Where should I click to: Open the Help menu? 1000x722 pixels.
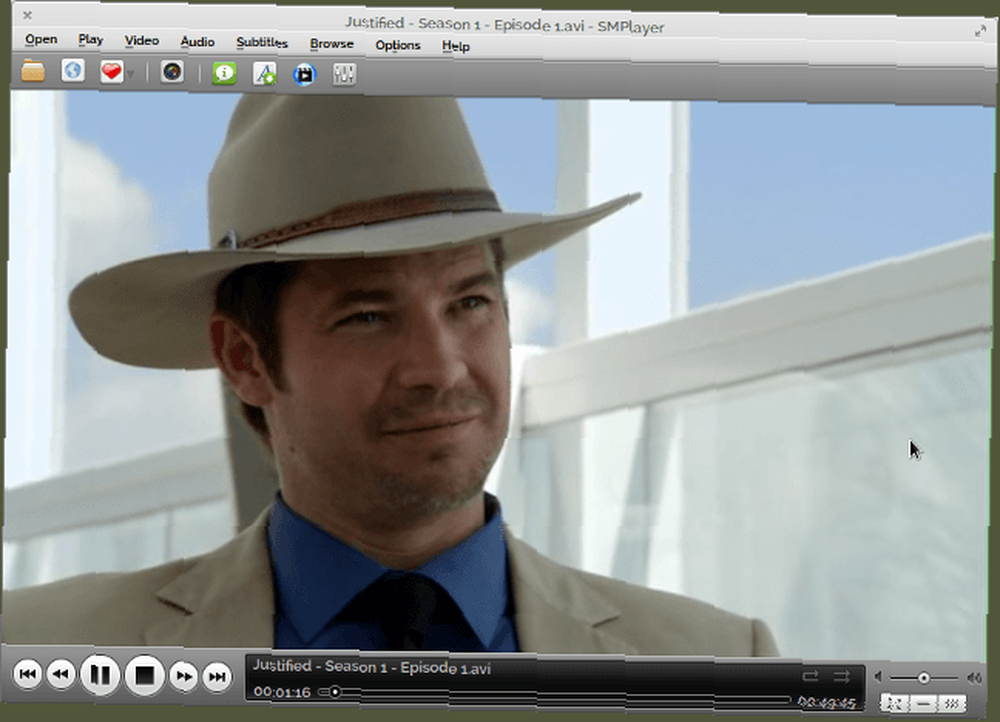(455, 46)
